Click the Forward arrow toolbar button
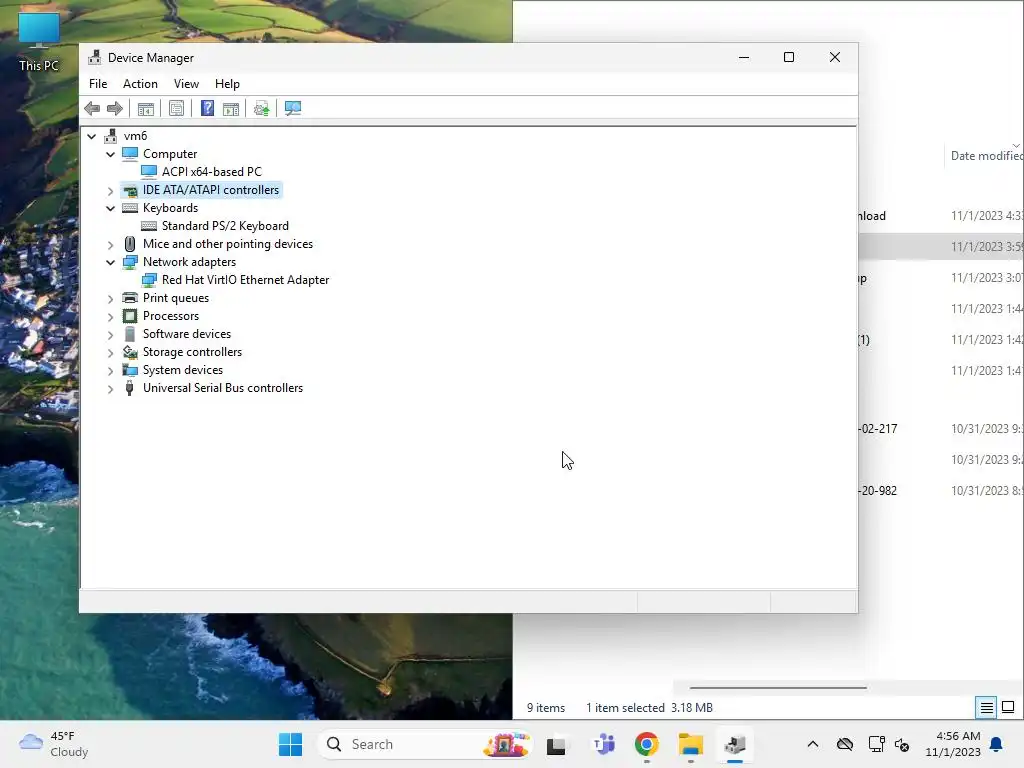The width and height of the screenshot is (1024, 768). tap(115, 108)
